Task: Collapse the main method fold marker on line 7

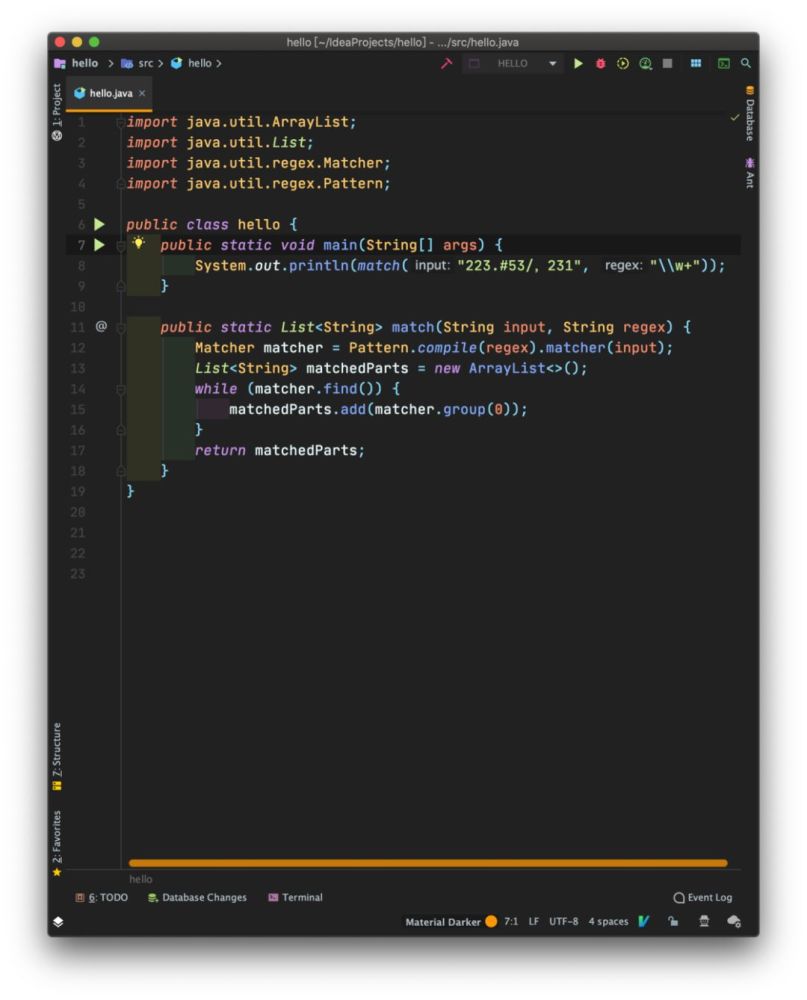Action: point(121,245)
